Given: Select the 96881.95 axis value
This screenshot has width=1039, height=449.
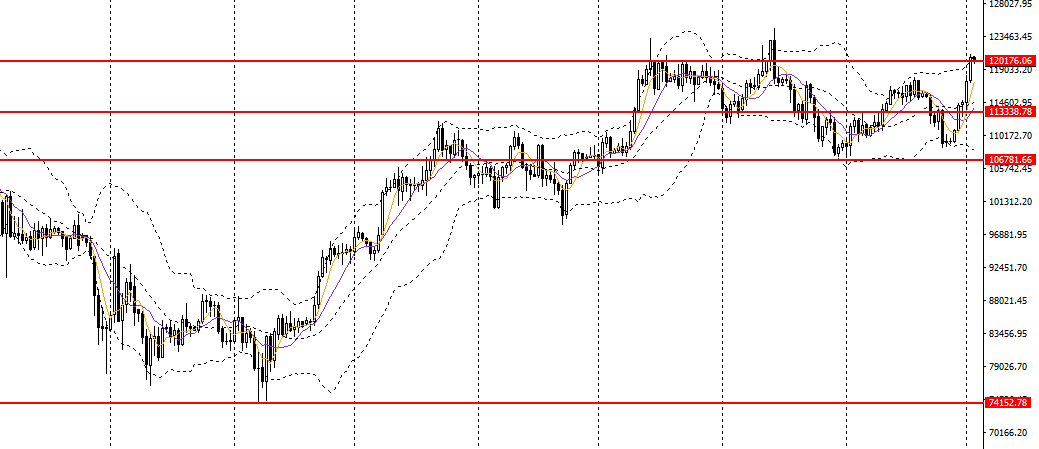Looking at the screenshot, I should [x=1010, y=235].
